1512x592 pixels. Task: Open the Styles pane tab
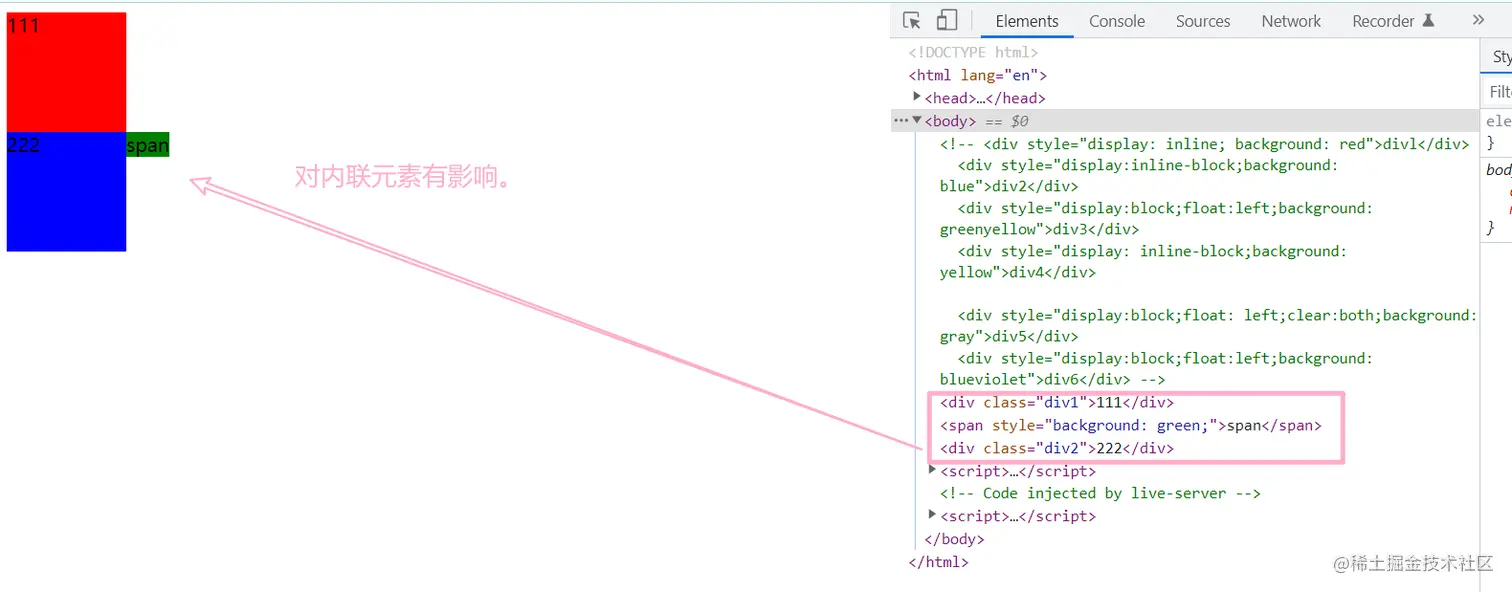click(1500, 57)
